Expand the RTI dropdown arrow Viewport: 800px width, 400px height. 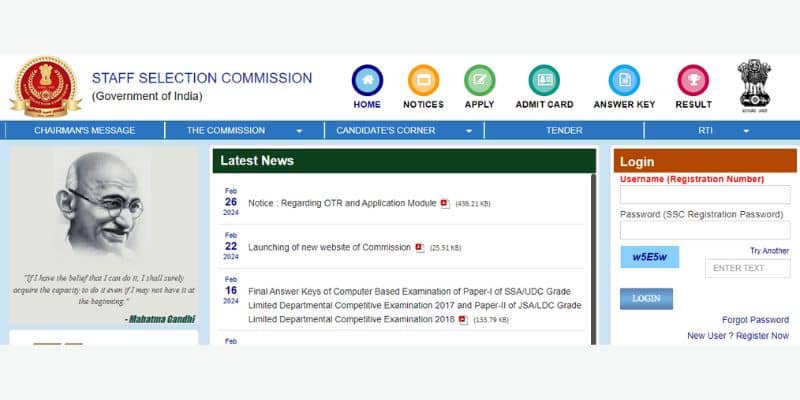pos(746,132)
